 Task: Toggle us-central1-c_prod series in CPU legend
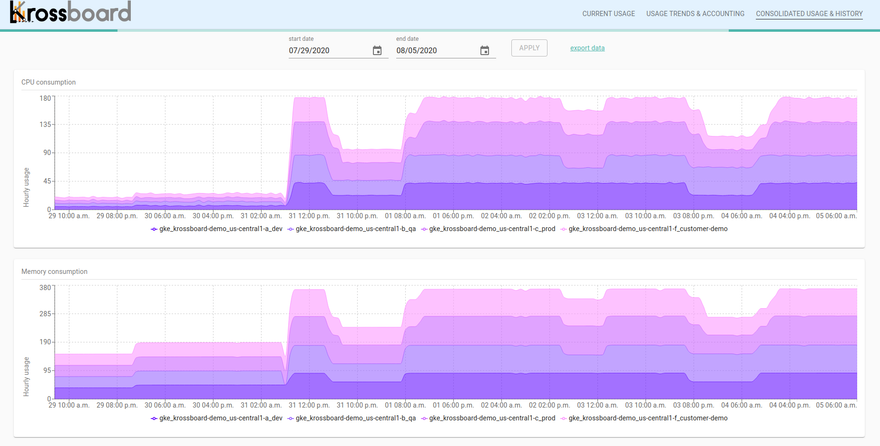(489, 229)
